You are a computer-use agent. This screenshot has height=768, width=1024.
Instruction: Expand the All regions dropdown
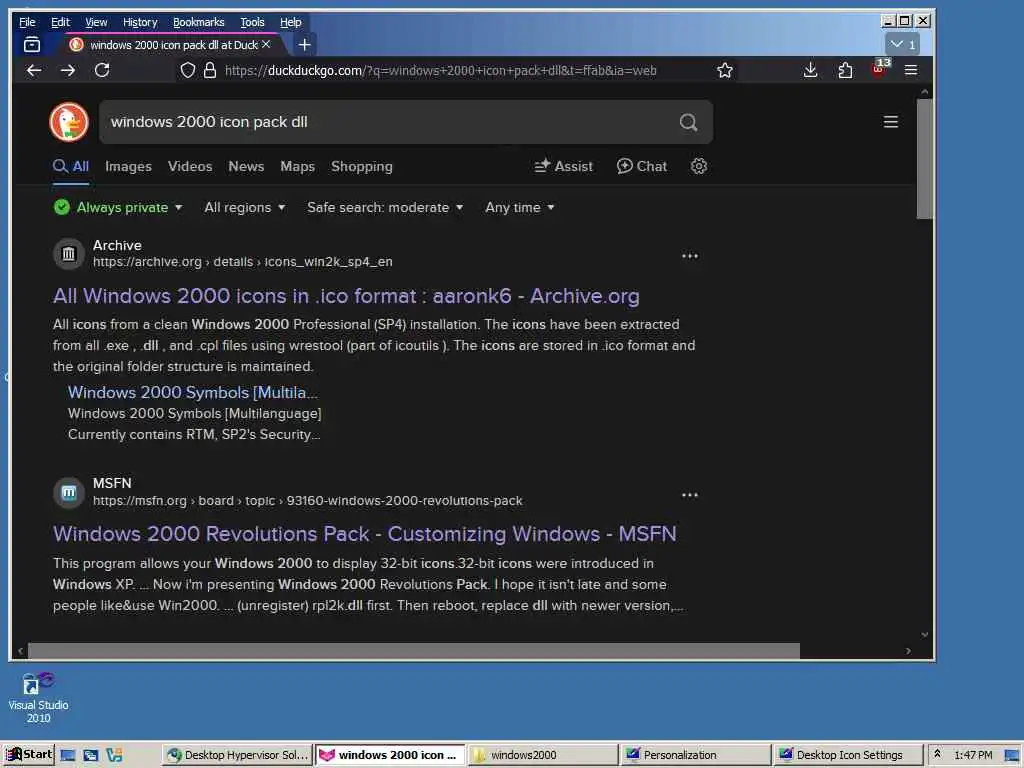pos(245,208)
